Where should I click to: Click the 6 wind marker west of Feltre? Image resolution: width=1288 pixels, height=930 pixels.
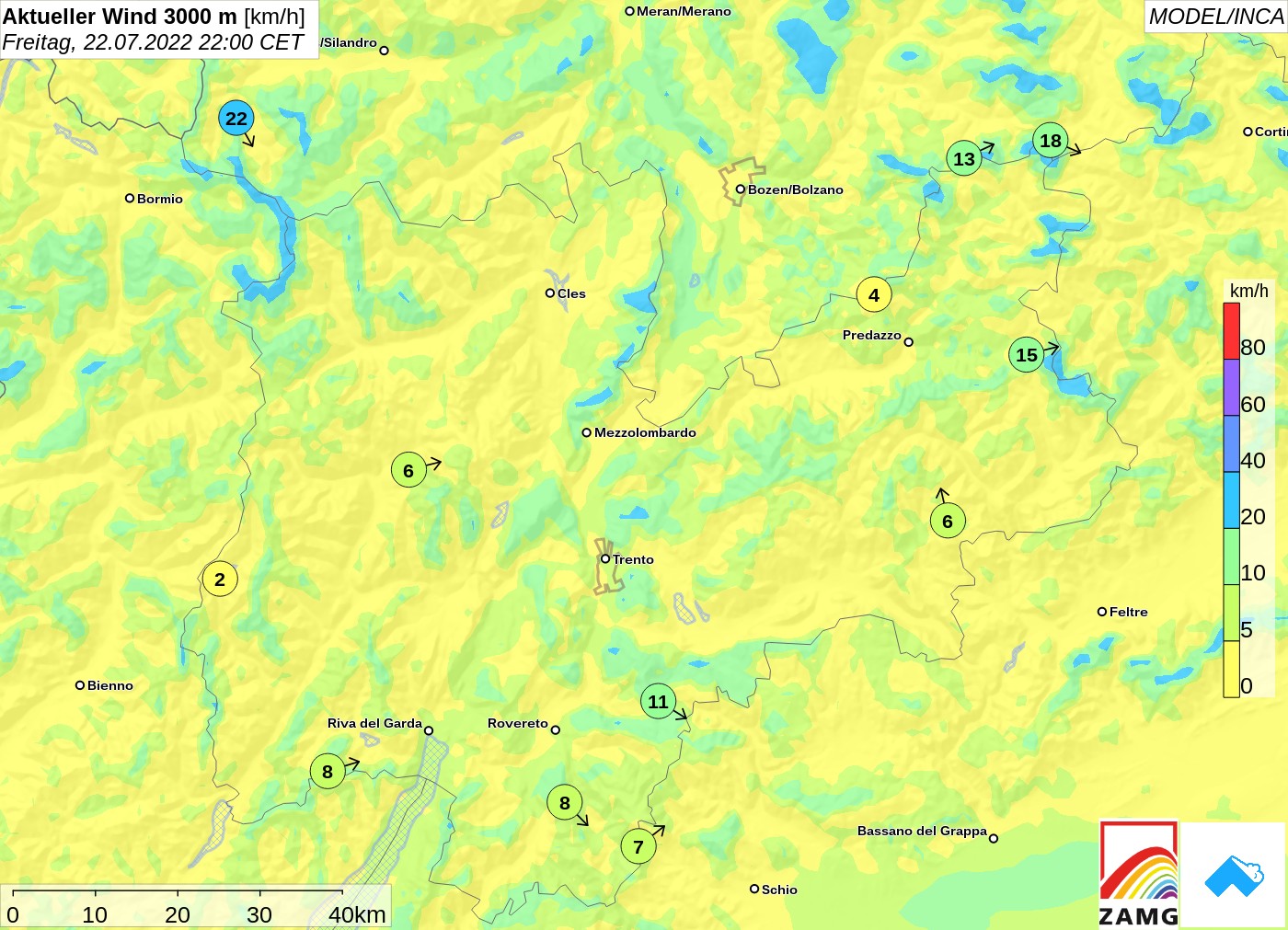click(948, 522)
